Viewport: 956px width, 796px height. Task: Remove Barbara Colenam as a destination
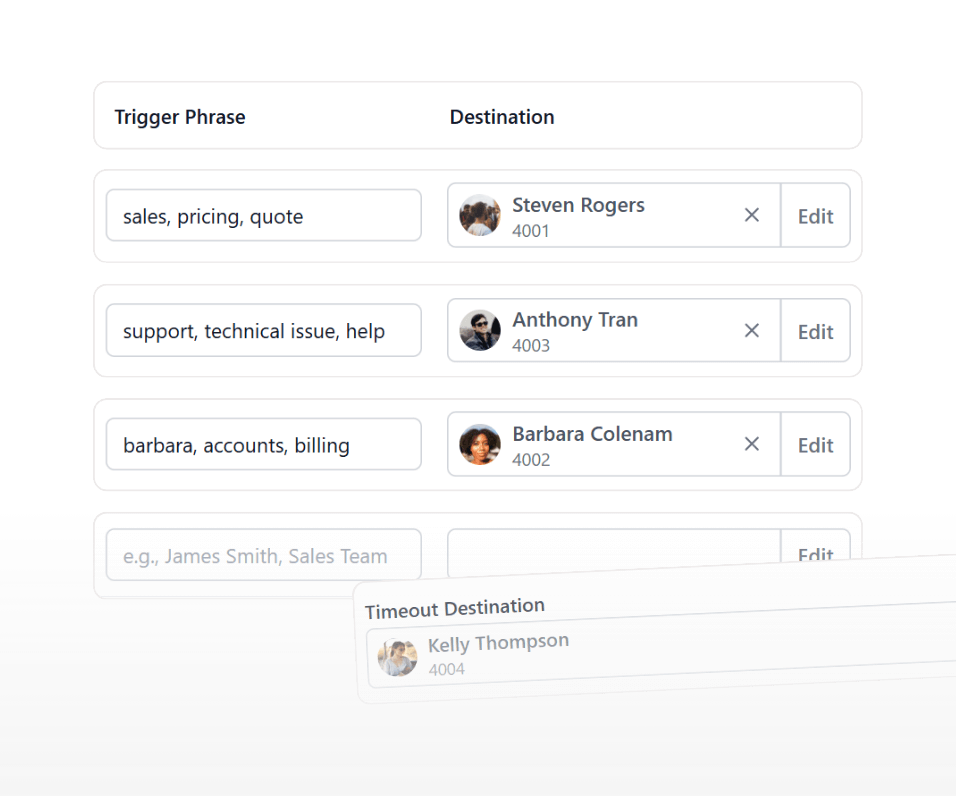(x=752, y=444)
